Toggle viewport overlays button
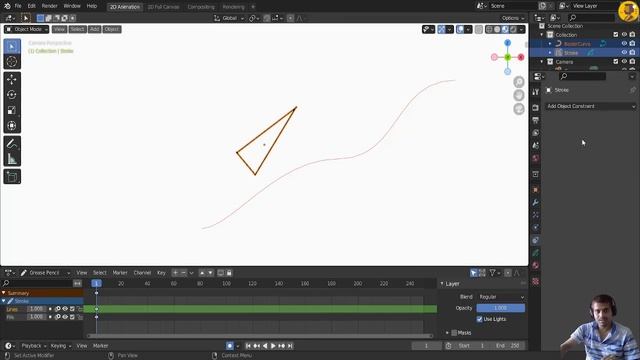This screenshot has width=640, height=360. (460, 29)
